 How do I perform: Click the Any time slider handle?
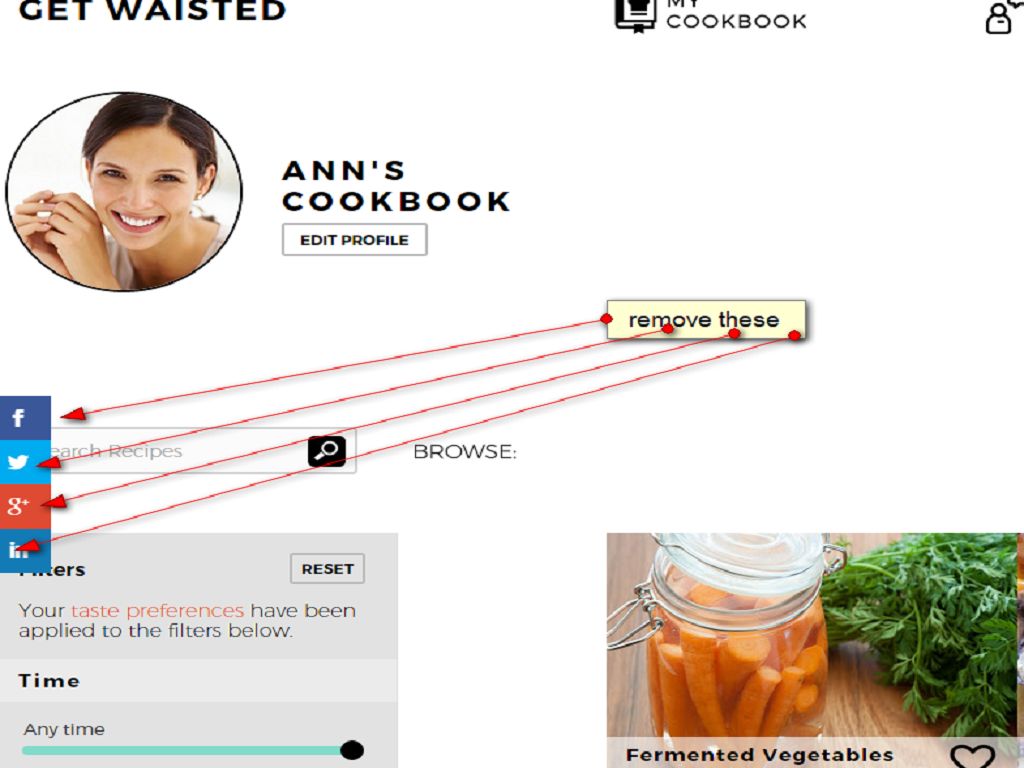tap(351, 750)
